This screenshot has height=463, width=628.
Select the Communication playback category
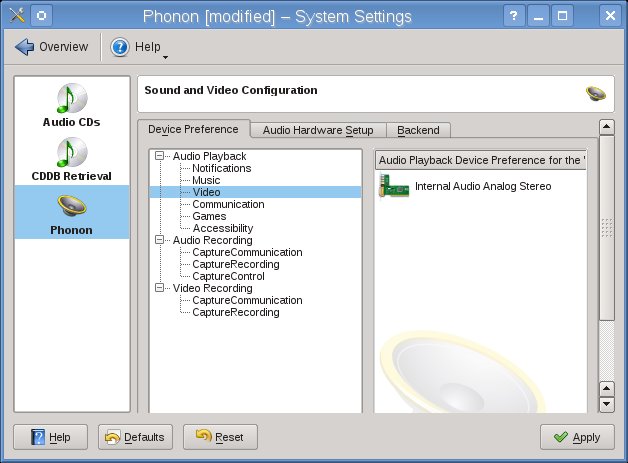pos(228,204)
